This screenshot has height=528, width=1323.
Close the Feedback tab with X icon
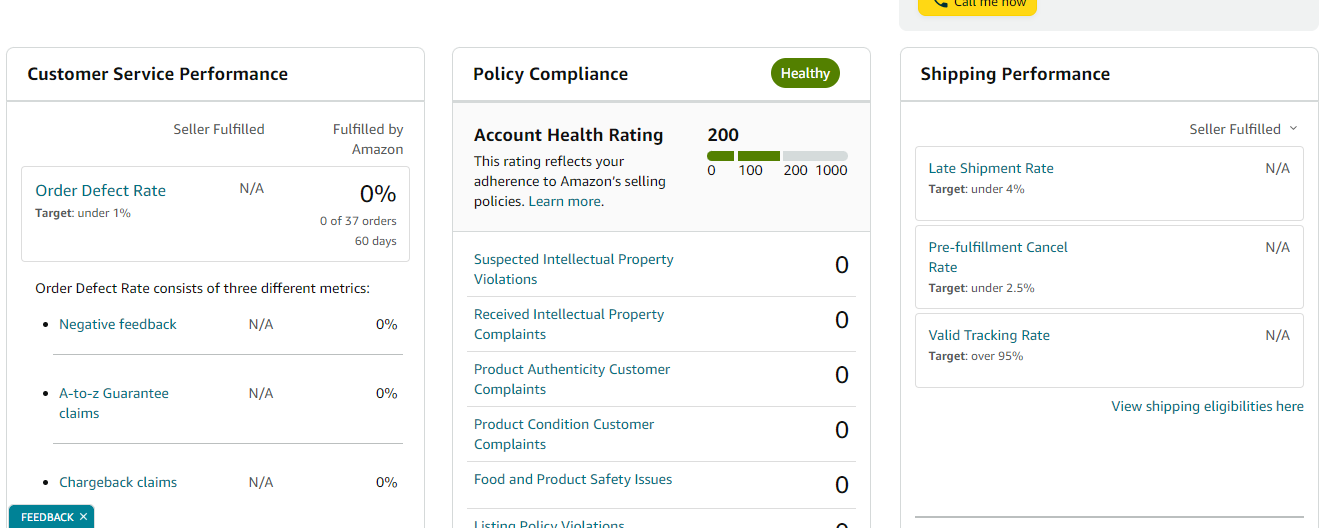(84, 517)
